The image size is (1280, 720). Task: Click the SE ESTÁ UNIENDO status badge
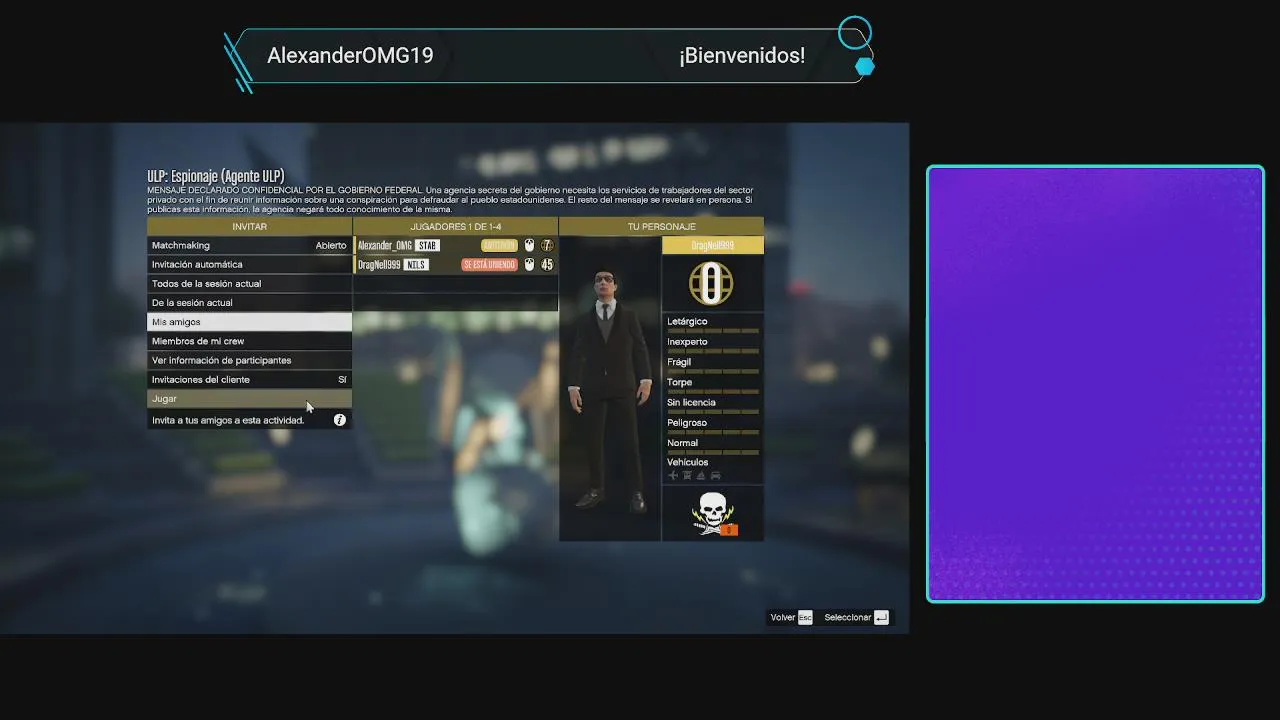click(489, 265)
